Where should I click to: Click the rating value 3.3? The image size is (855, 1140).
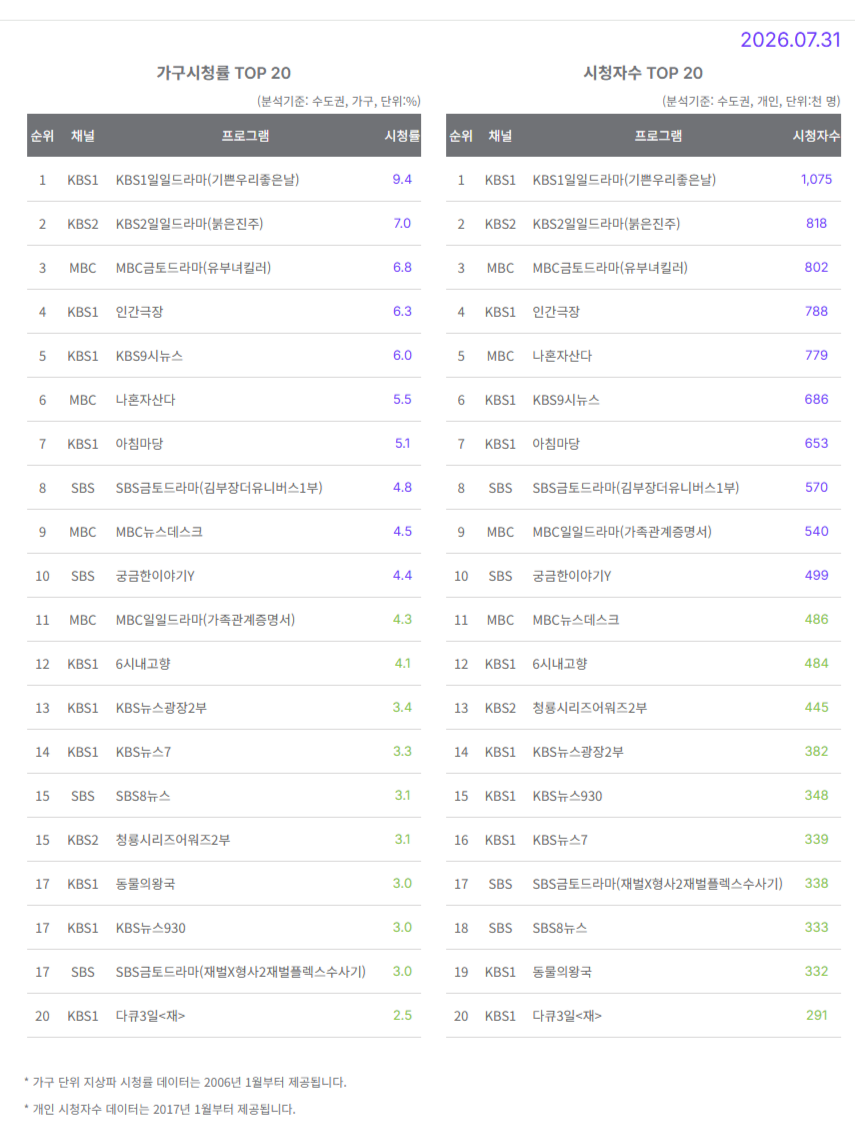402,751
